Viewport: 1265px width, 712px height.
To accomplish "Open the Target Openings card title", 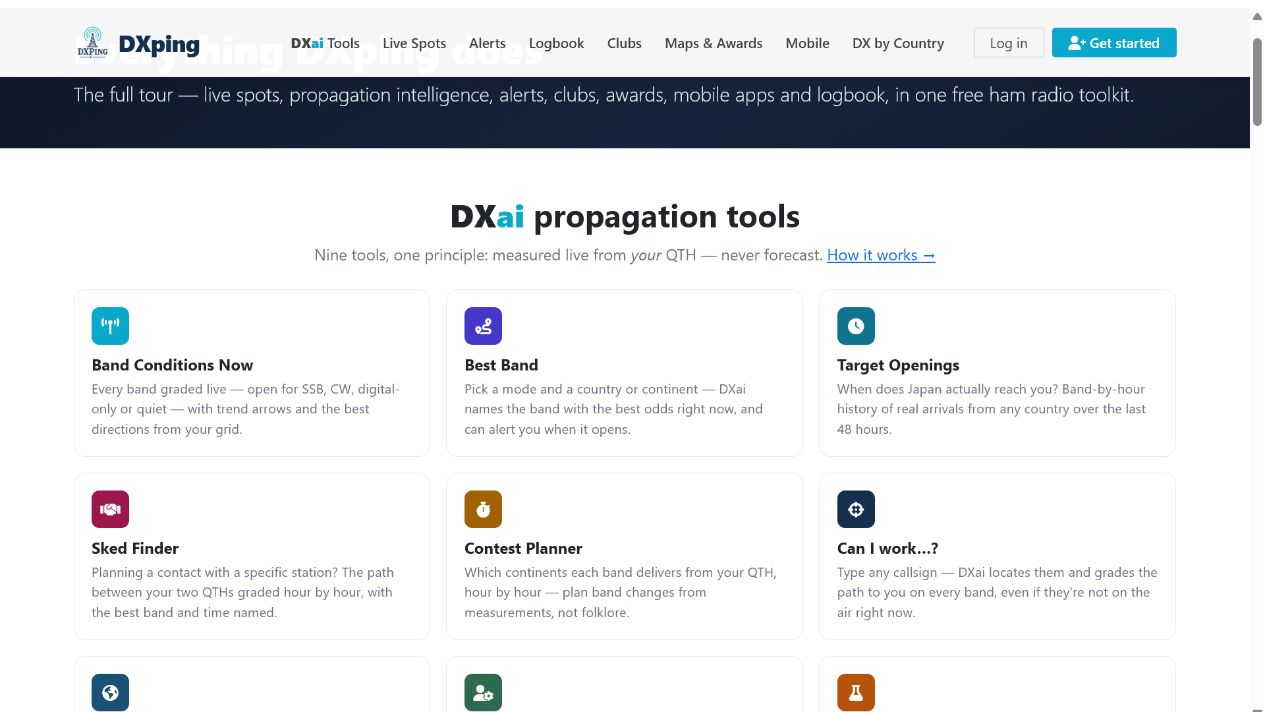I will coord(898,365).
